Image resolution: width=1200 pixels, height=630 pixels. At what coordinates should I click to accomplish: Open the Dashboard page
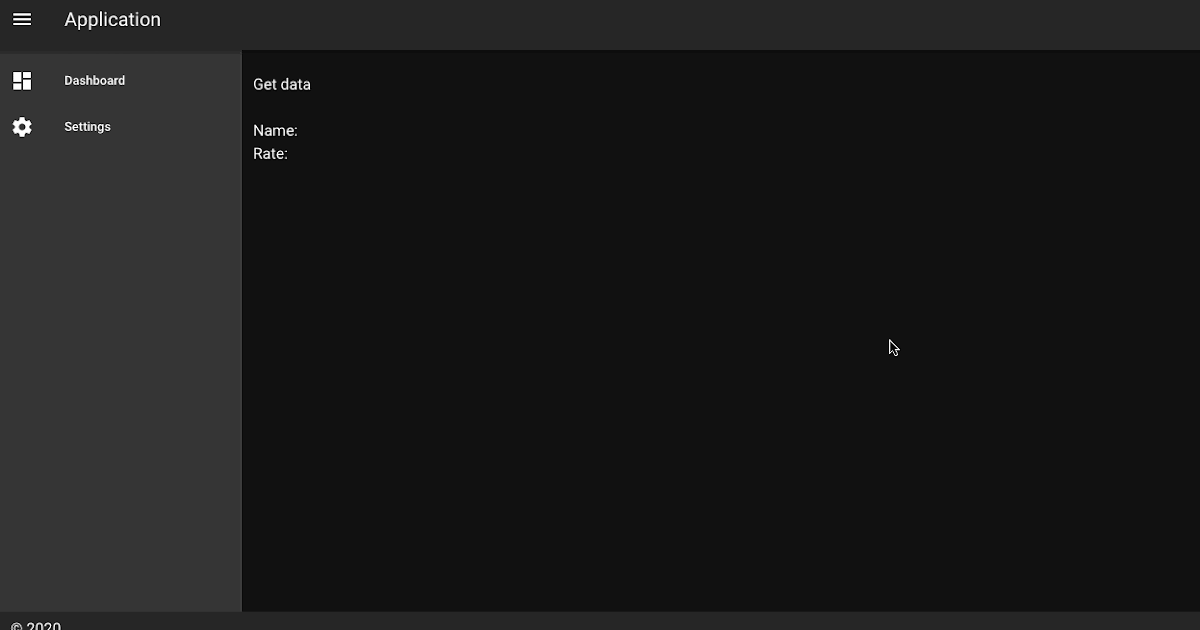tap(94, 80)
